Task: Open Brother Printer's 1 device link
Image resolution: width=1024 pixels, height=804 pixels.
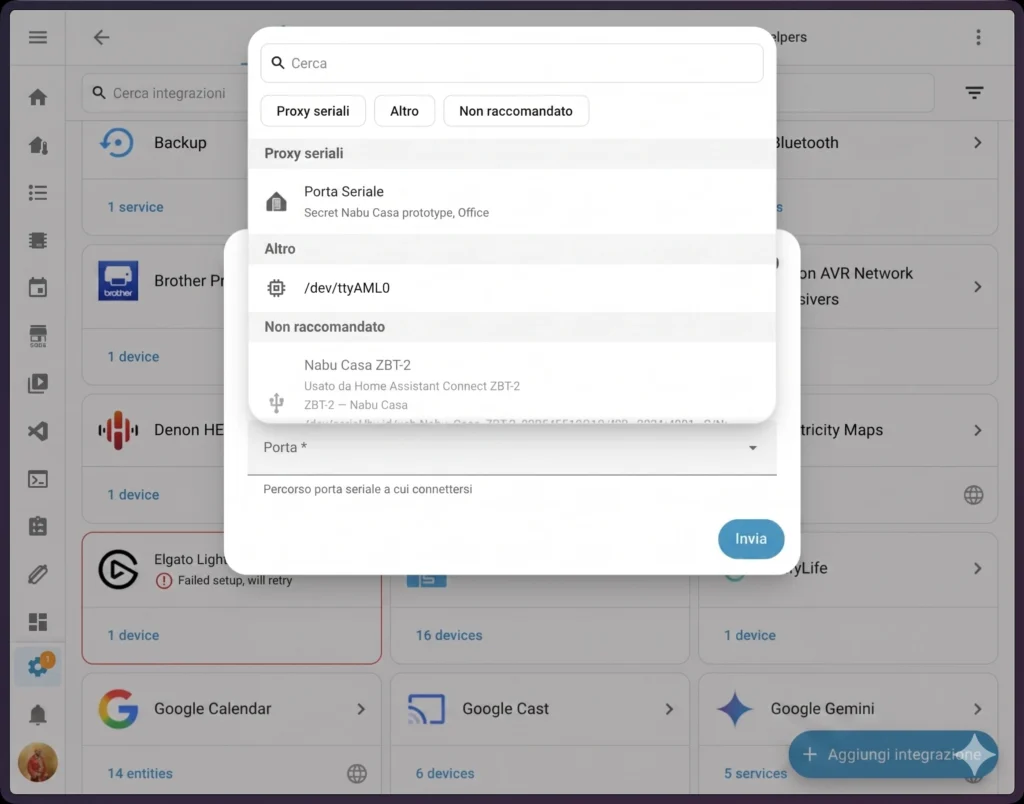Action: [133, 357]
